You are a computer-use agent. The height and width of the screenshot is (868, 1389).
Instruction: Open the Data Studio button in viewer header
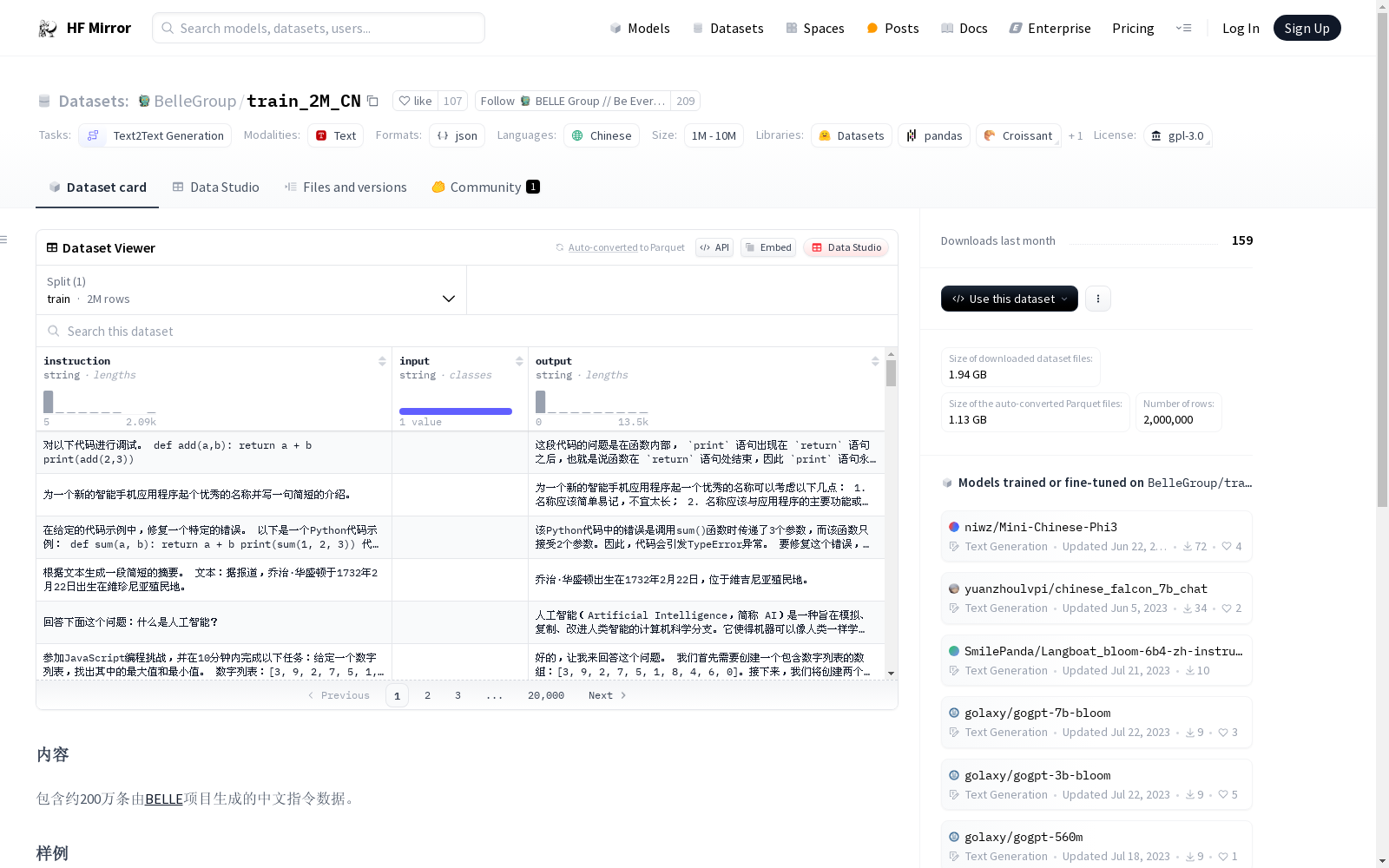pyautogui.click(x=846, y=247)
